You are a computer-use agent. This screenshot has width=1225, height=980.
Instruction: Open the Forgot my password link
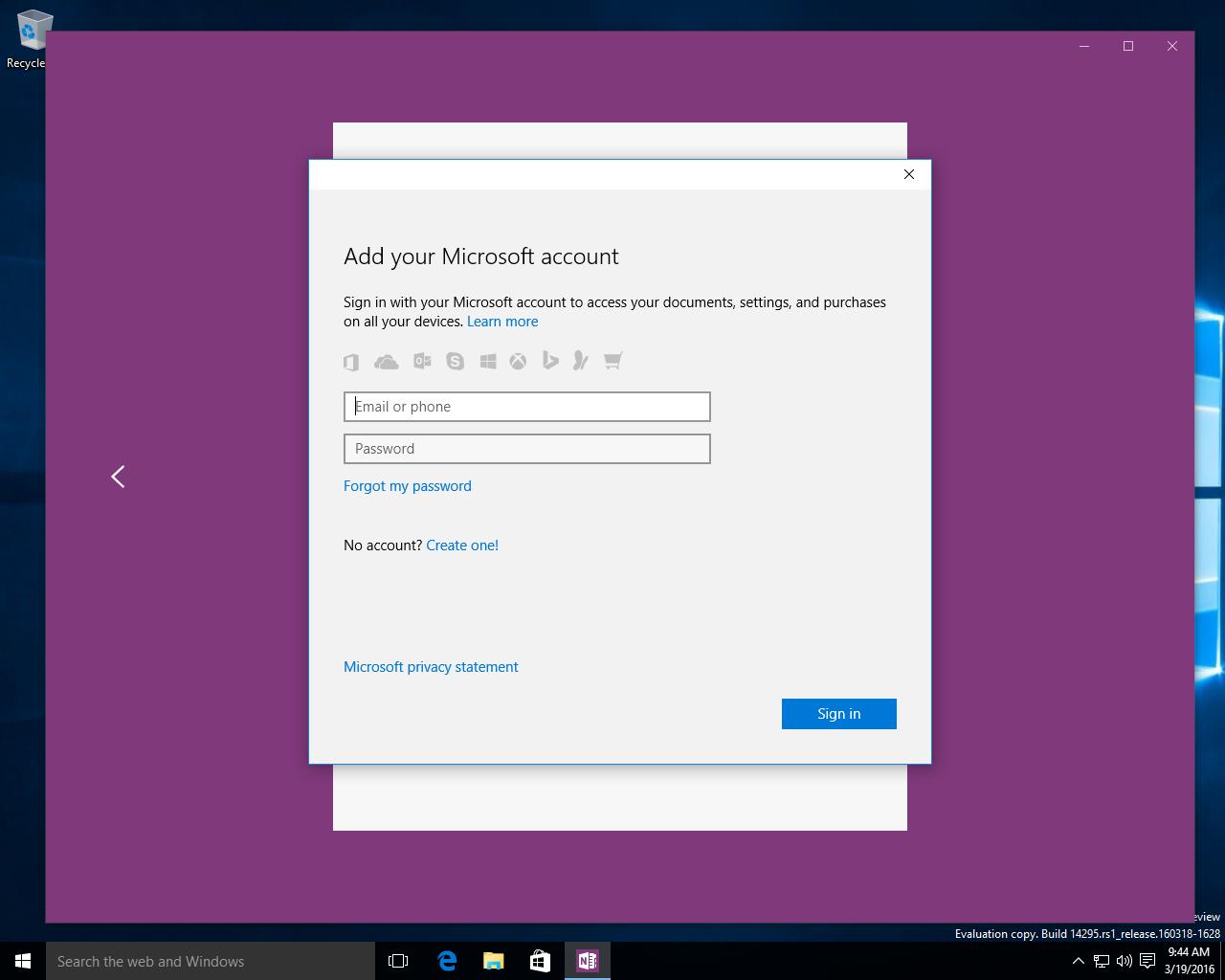[x=408, y=486]
